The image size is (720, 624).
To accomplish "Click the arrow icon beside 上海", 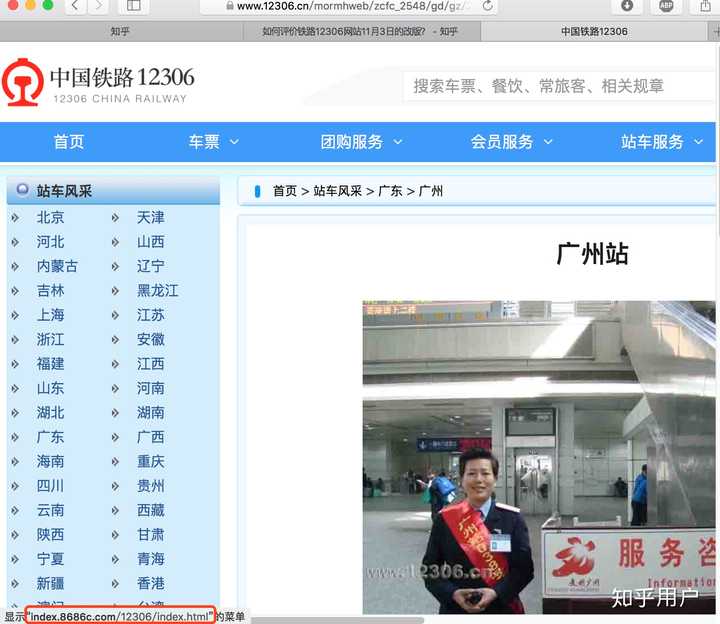I will point(15,315).
